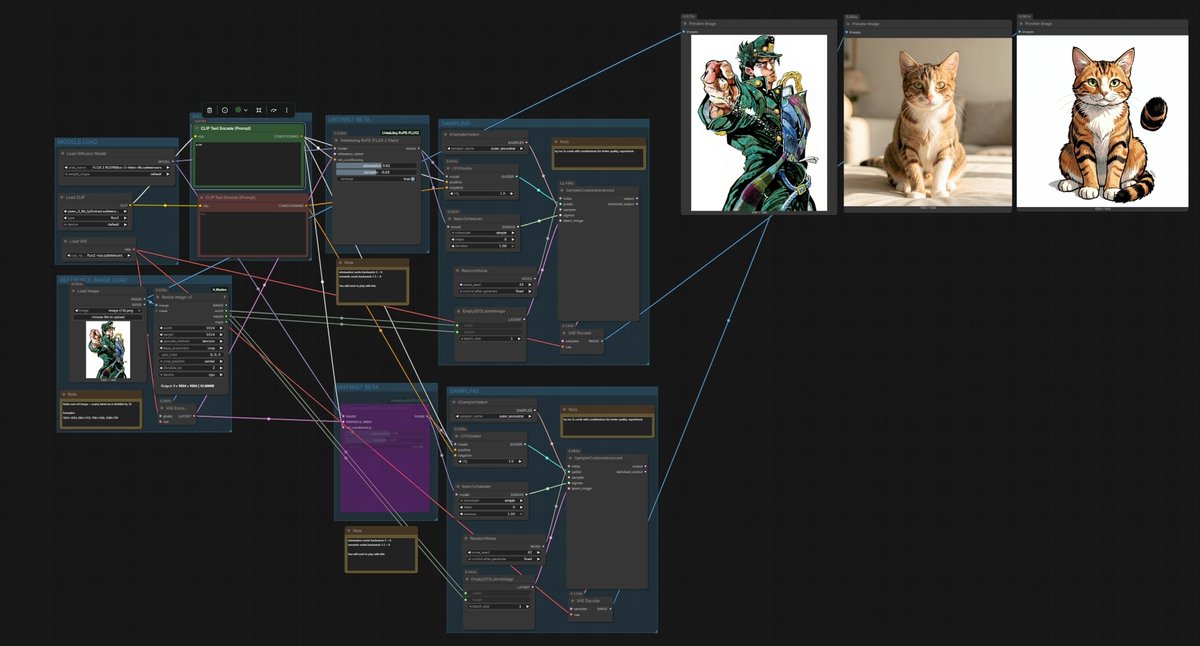Click the divisible_by field in Resize Image v2
The image size is (1200, 646).
click(189, 368)
